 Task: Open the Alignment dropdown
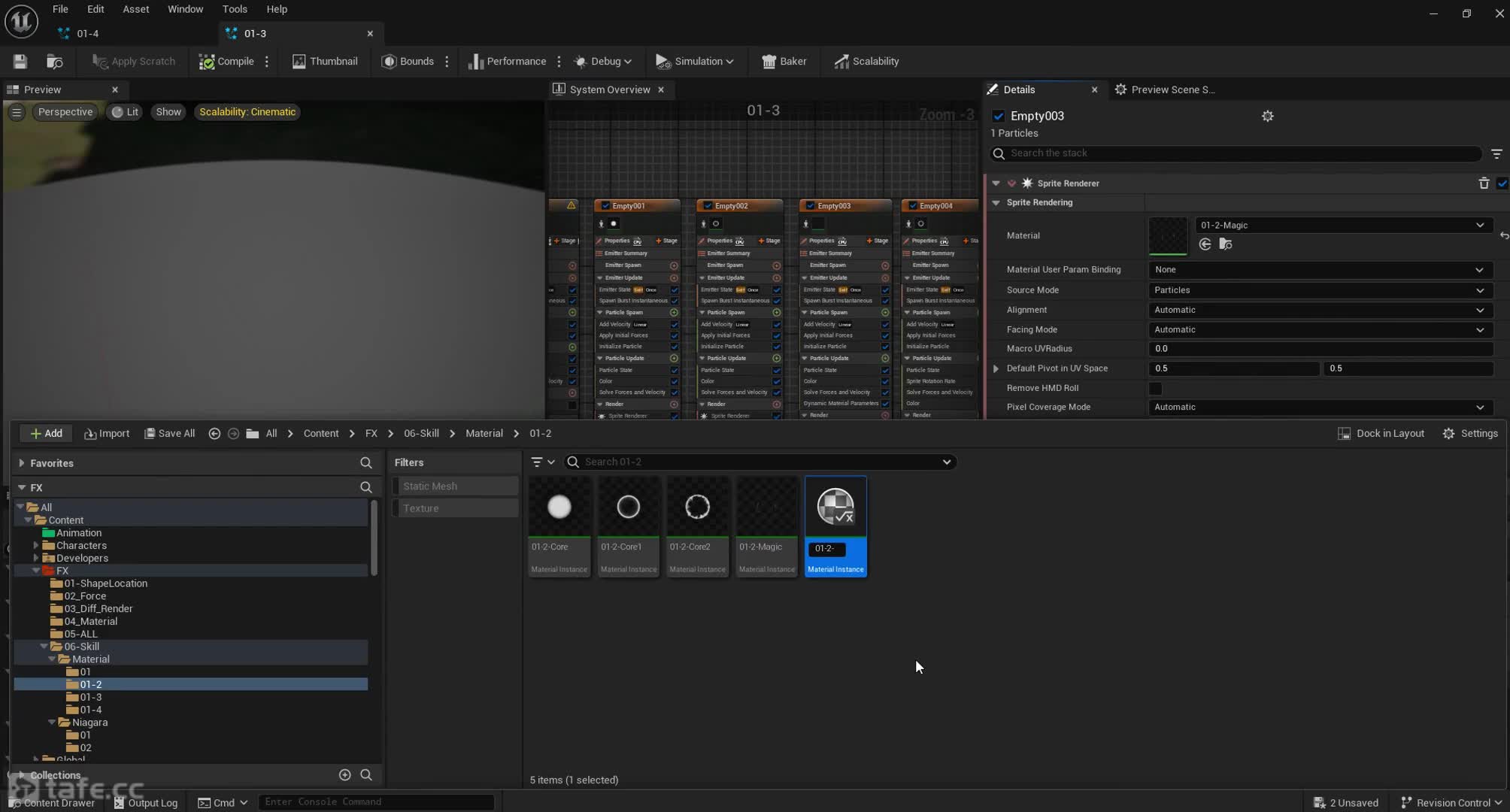pyautogui.click(x=1320, y=310)
